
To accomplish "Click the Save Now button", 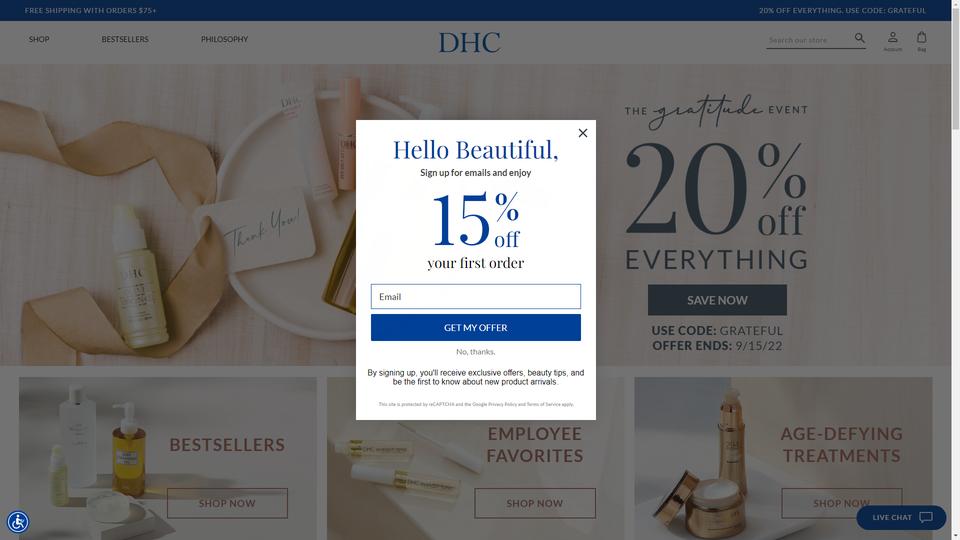I will pos(717,300).
